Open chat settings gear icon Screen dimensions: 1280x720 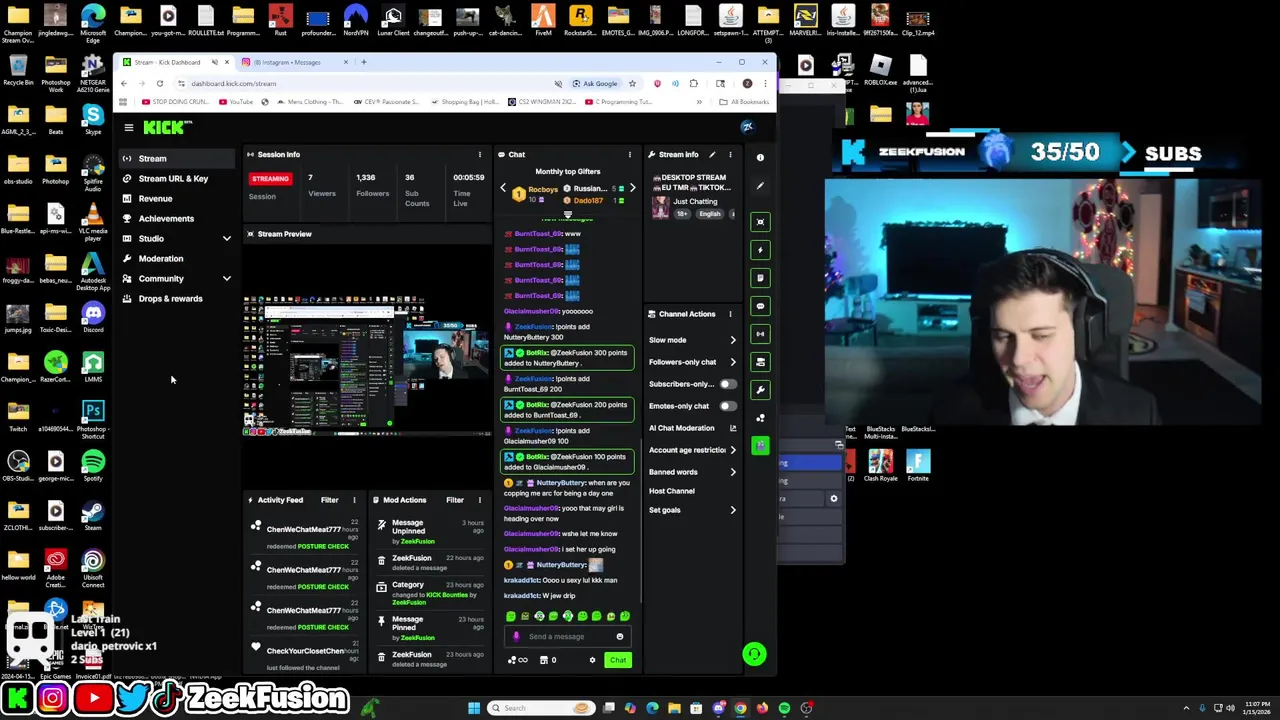[x=592, y=660]
